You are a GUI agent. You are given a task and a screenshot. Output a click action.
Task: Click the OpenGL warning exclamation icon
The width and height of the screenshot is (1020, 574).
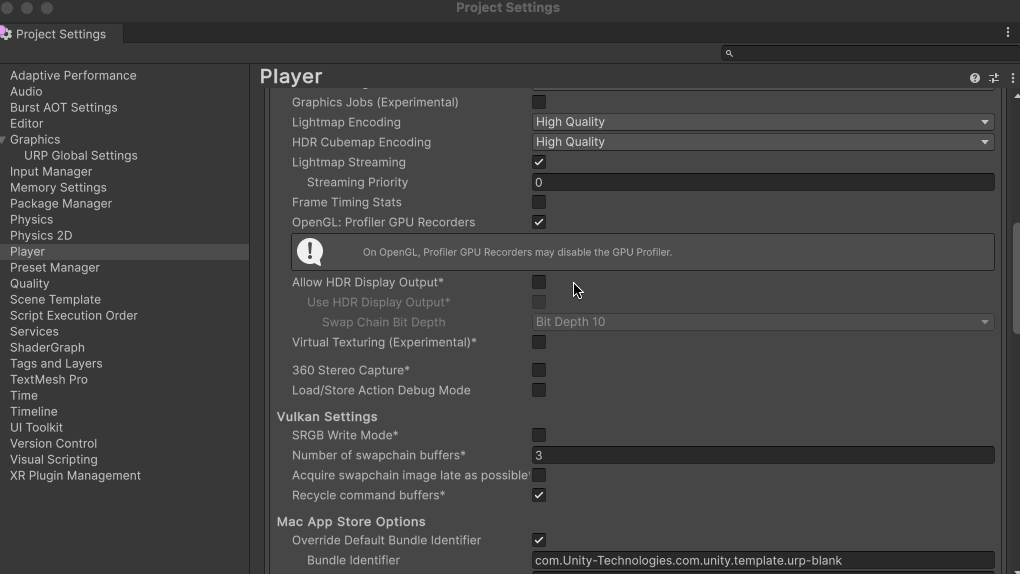[310, 252]
